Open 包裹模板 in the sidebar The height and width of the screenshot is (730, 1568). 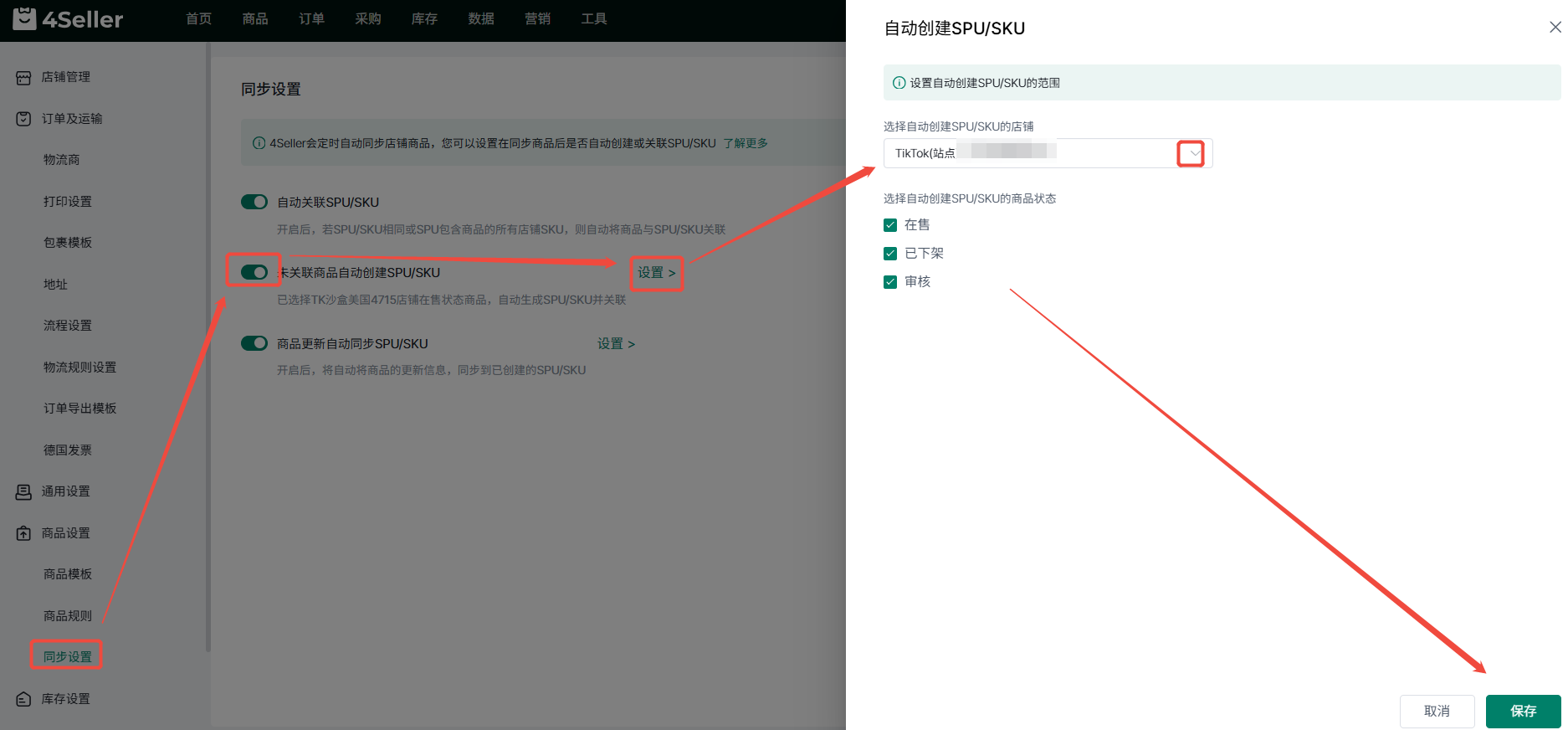pyautogui.click(x=68, y=243)
